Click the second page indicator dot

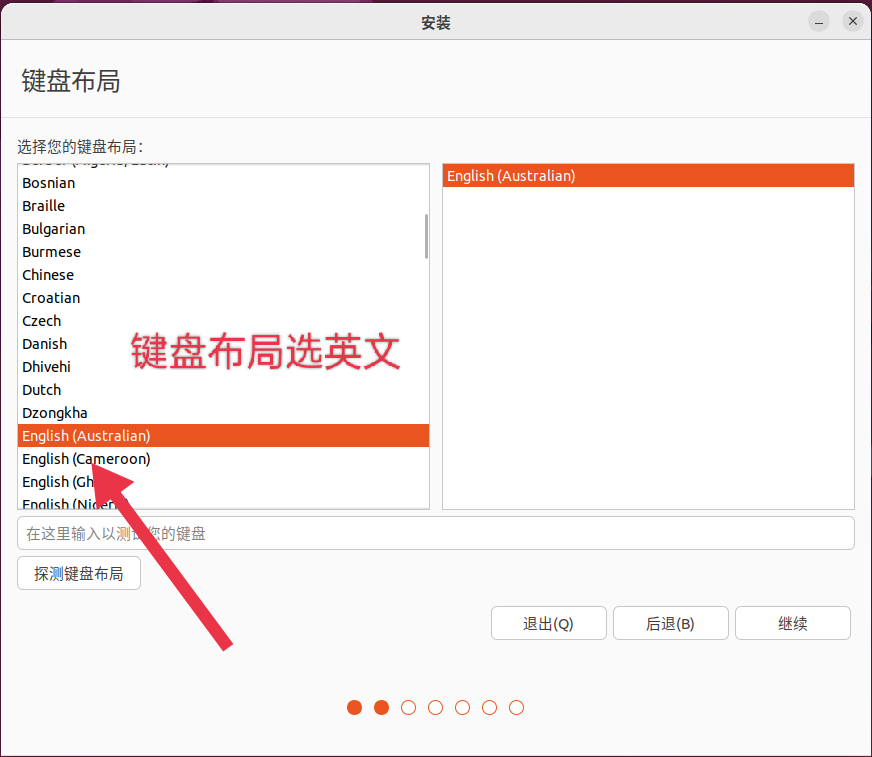(381, 707)
